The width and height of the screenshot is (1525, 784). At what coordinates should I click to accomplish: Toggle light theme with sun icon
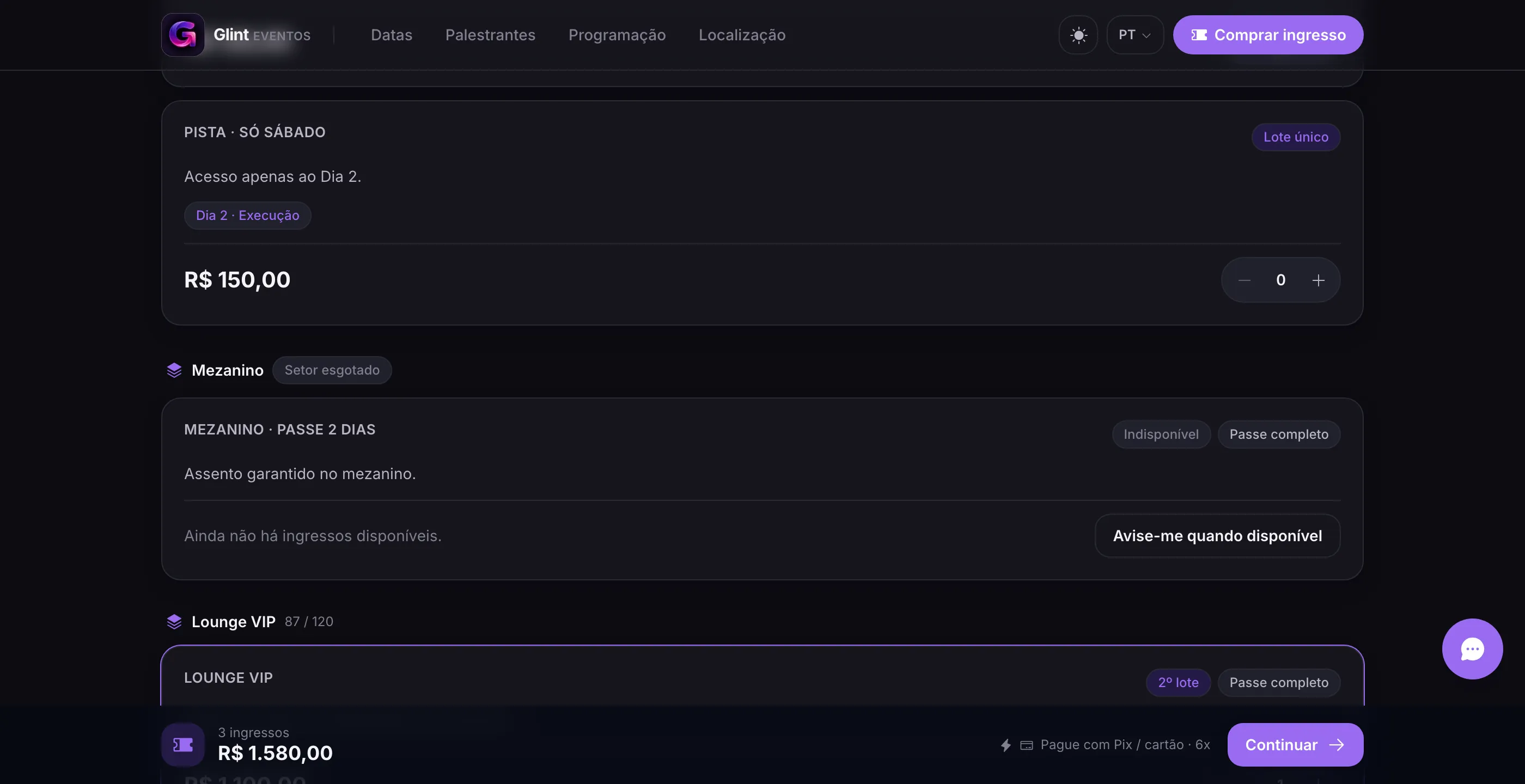(1078, 35)
